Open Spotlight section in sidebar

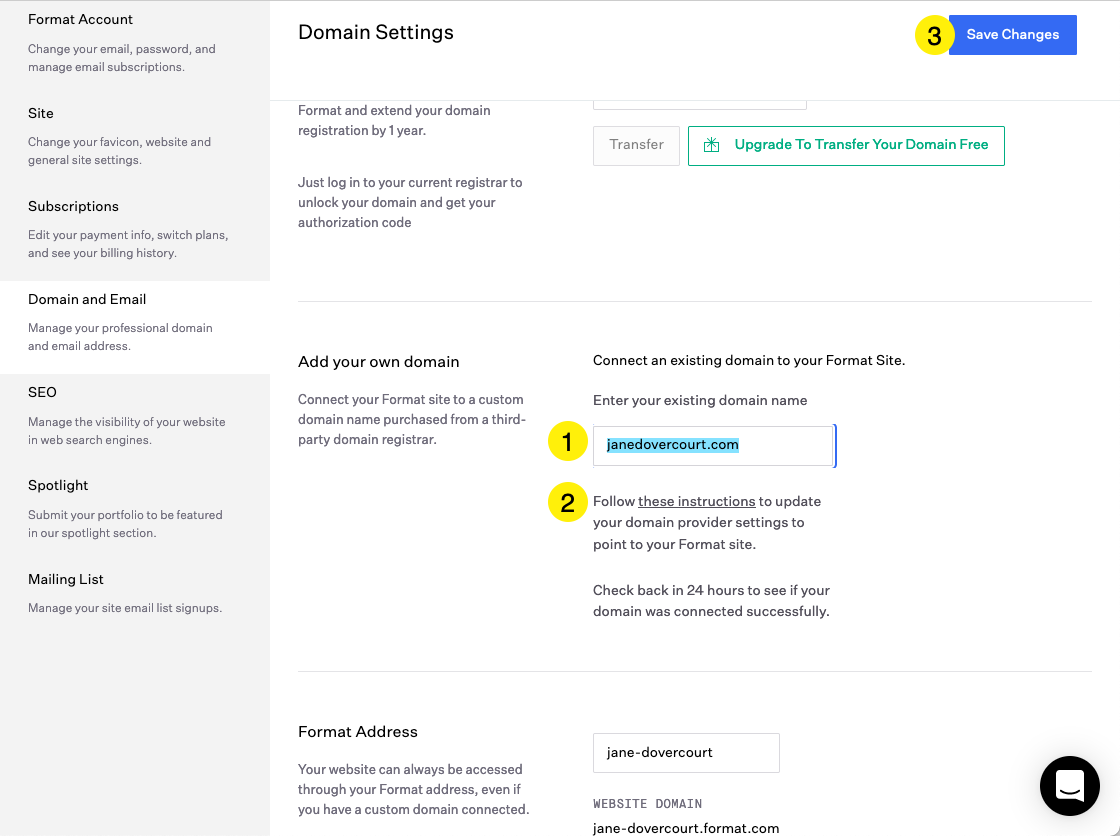[x=58, y=485]
